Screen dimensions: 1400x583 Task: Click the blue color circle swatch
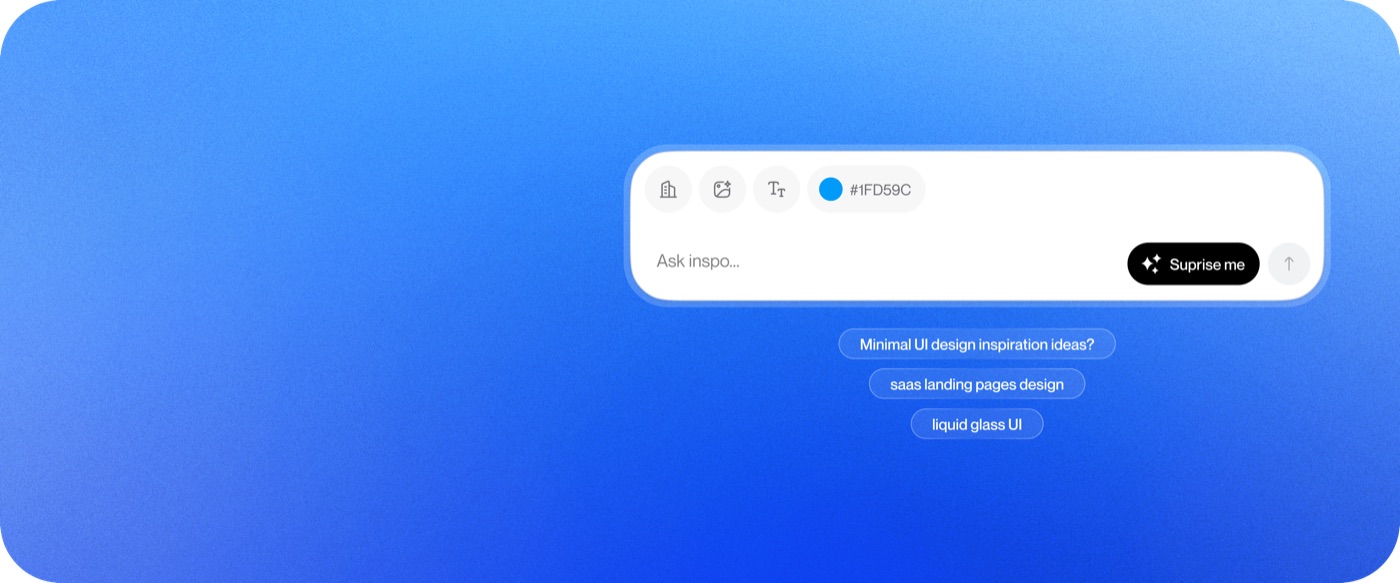tap(831, 189)
